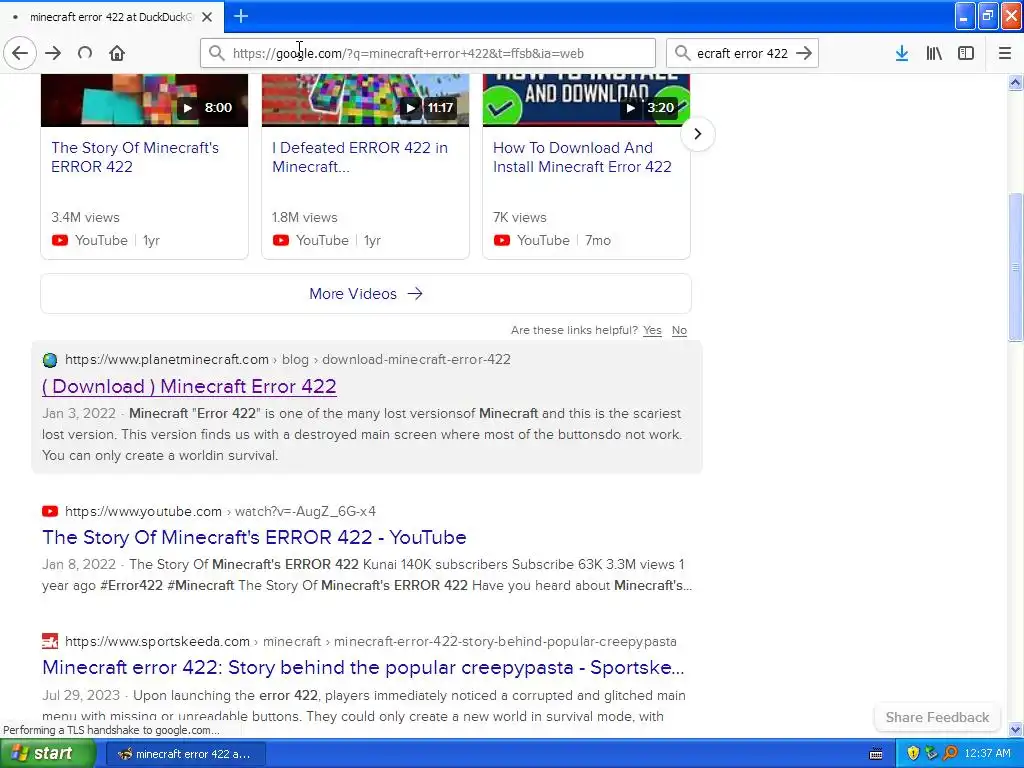Select the minecraft error 422 DuckDuckGo tab
This screenshot has width=1024, height=768.
pos(111,17)
